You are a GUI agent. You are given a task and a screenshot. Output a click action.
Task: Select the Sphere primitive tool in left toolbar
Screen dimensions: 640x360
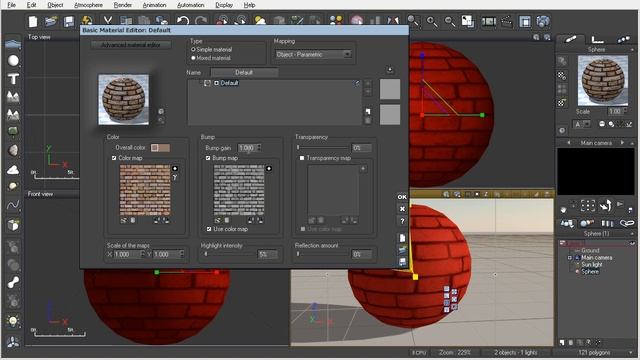click(x=13, y=61)
